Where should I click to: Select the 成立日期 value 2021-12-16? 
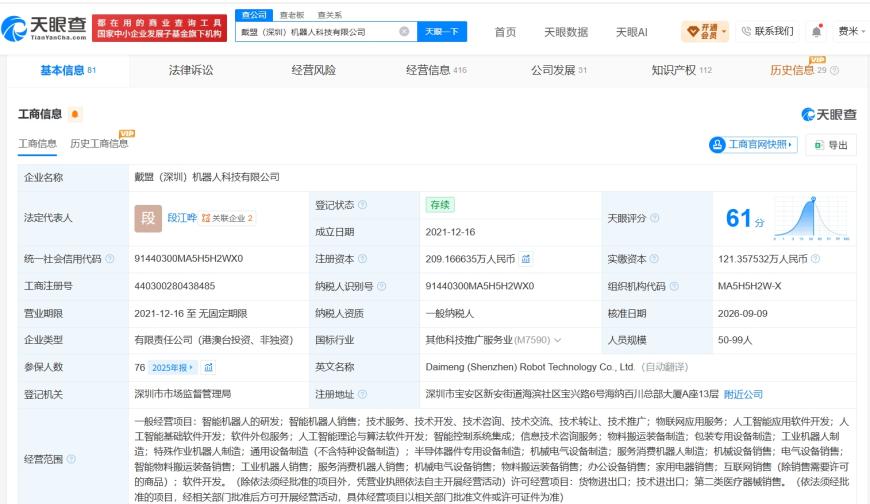tap(451, 232)
